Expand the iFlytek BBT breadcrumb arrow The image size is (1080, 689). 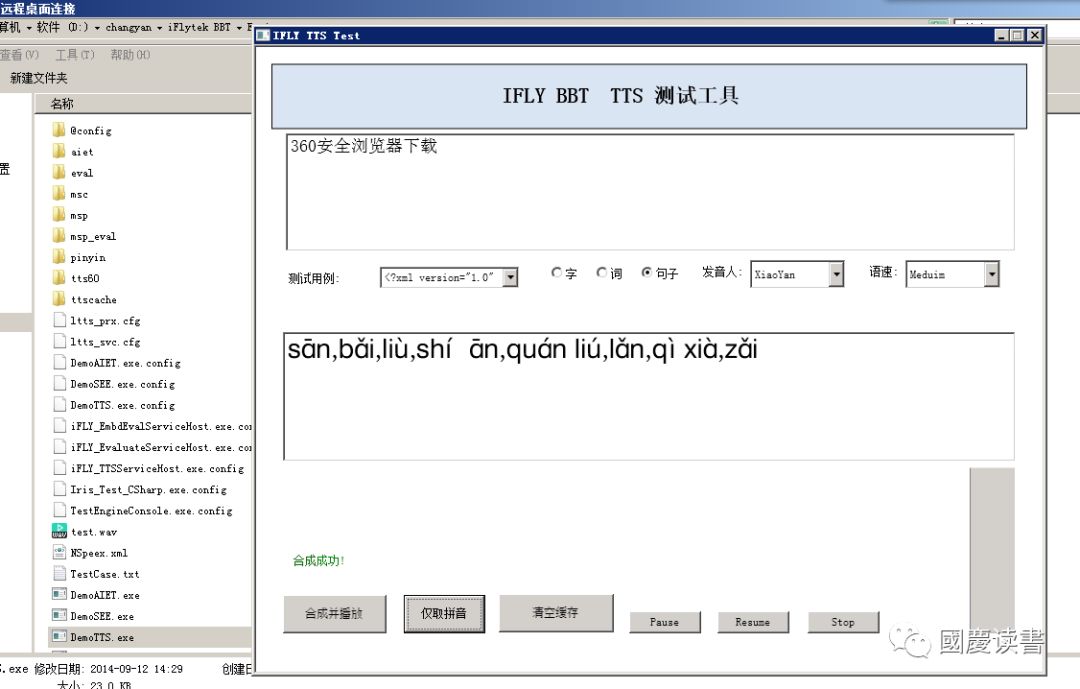(x=239, y=28)
